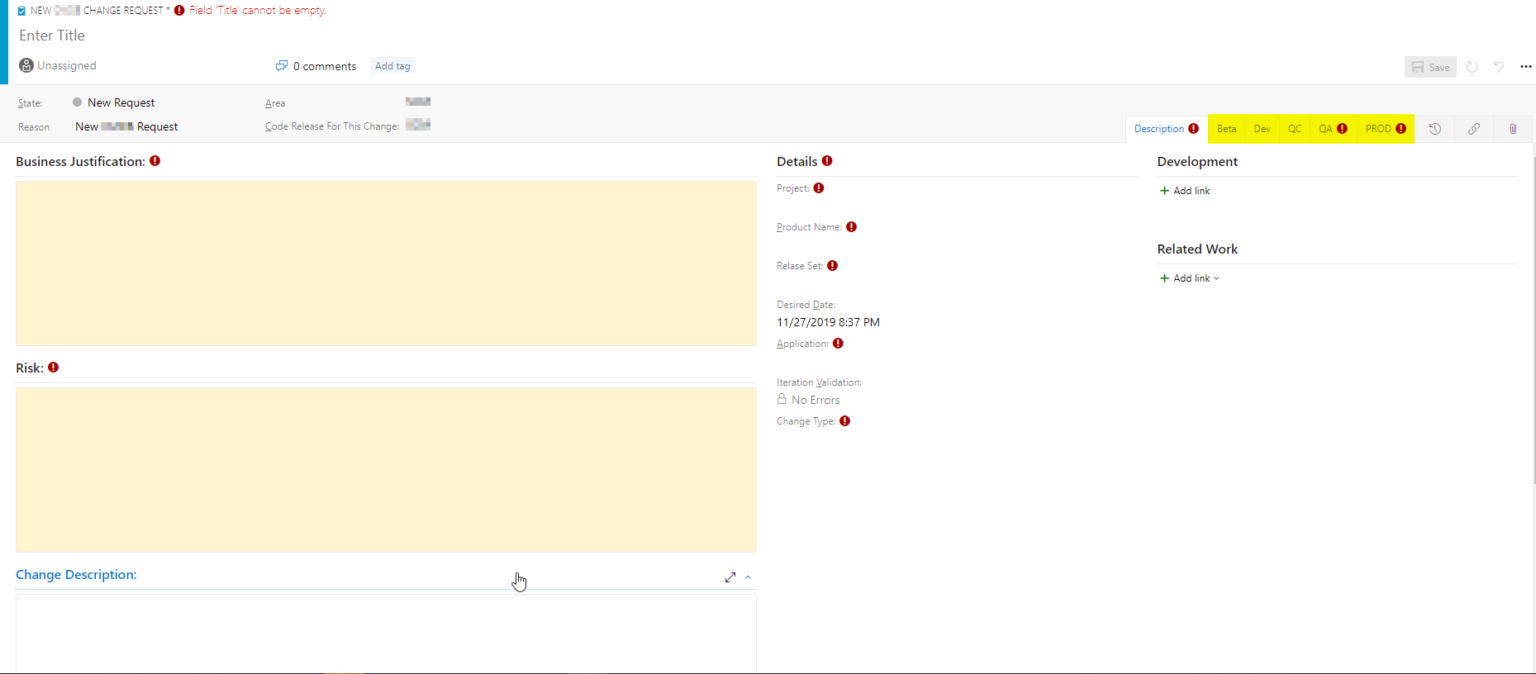1536x674 pixels.
Task: Open the work item History icon
Action: (1435, 128)
